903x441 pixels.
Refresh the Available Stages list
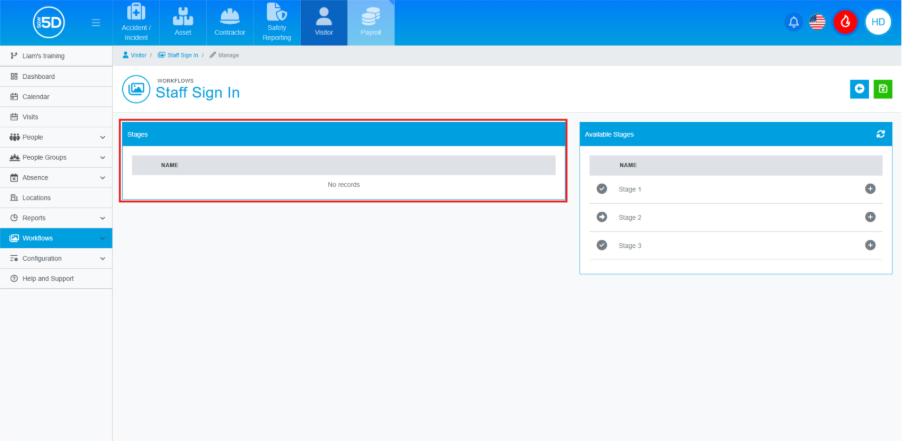(880, 134)
